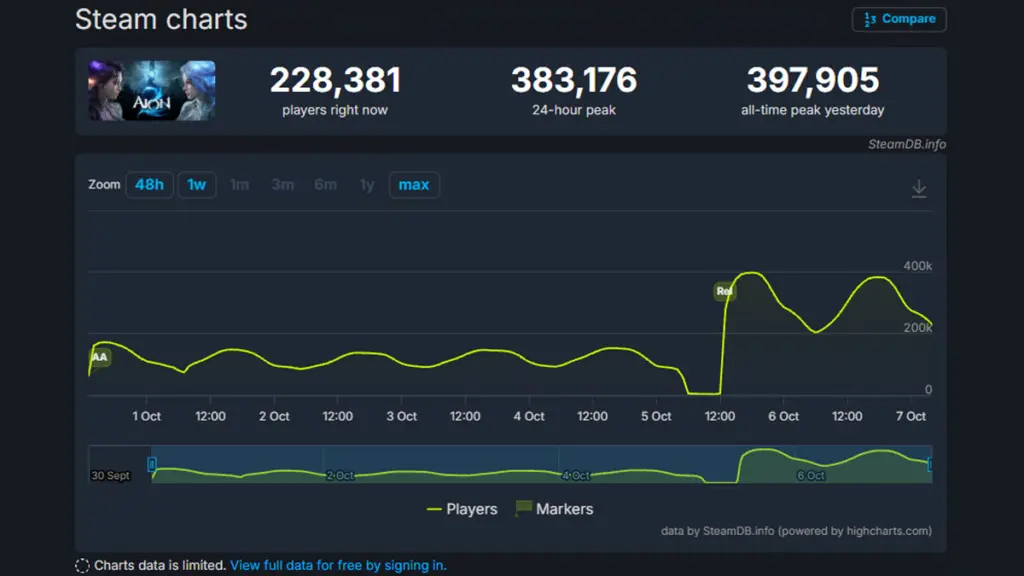Open the Compare button
This screenshot has height=576, width=1024.
(x=899, y=20)
